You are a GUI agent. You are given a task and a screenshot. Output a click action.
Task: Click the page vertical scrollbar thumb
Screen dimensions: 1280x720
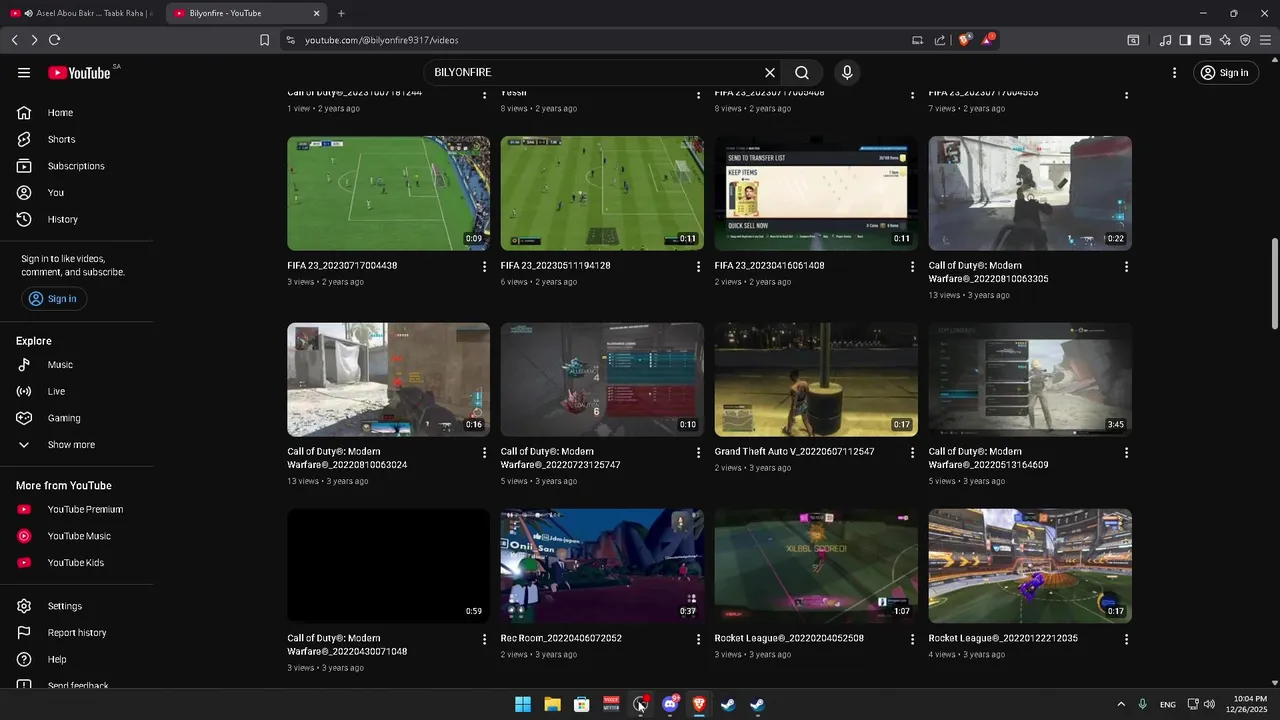1274,283
